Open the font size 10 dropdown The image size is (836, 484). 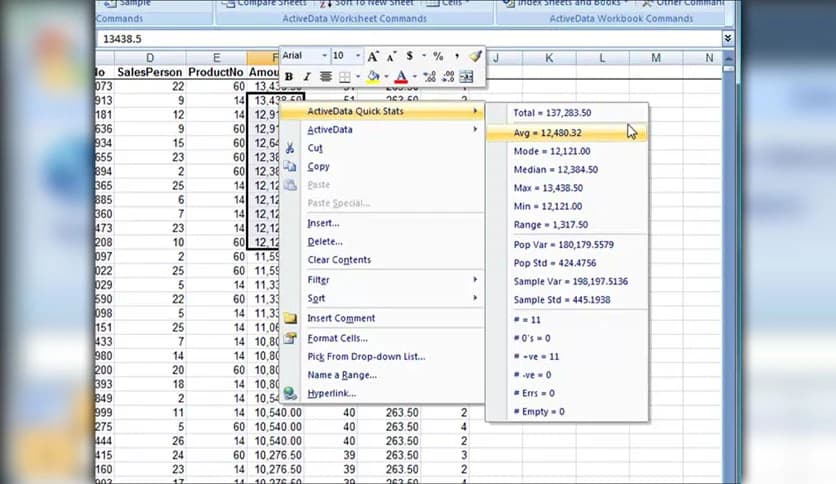[x=358, y=55]
